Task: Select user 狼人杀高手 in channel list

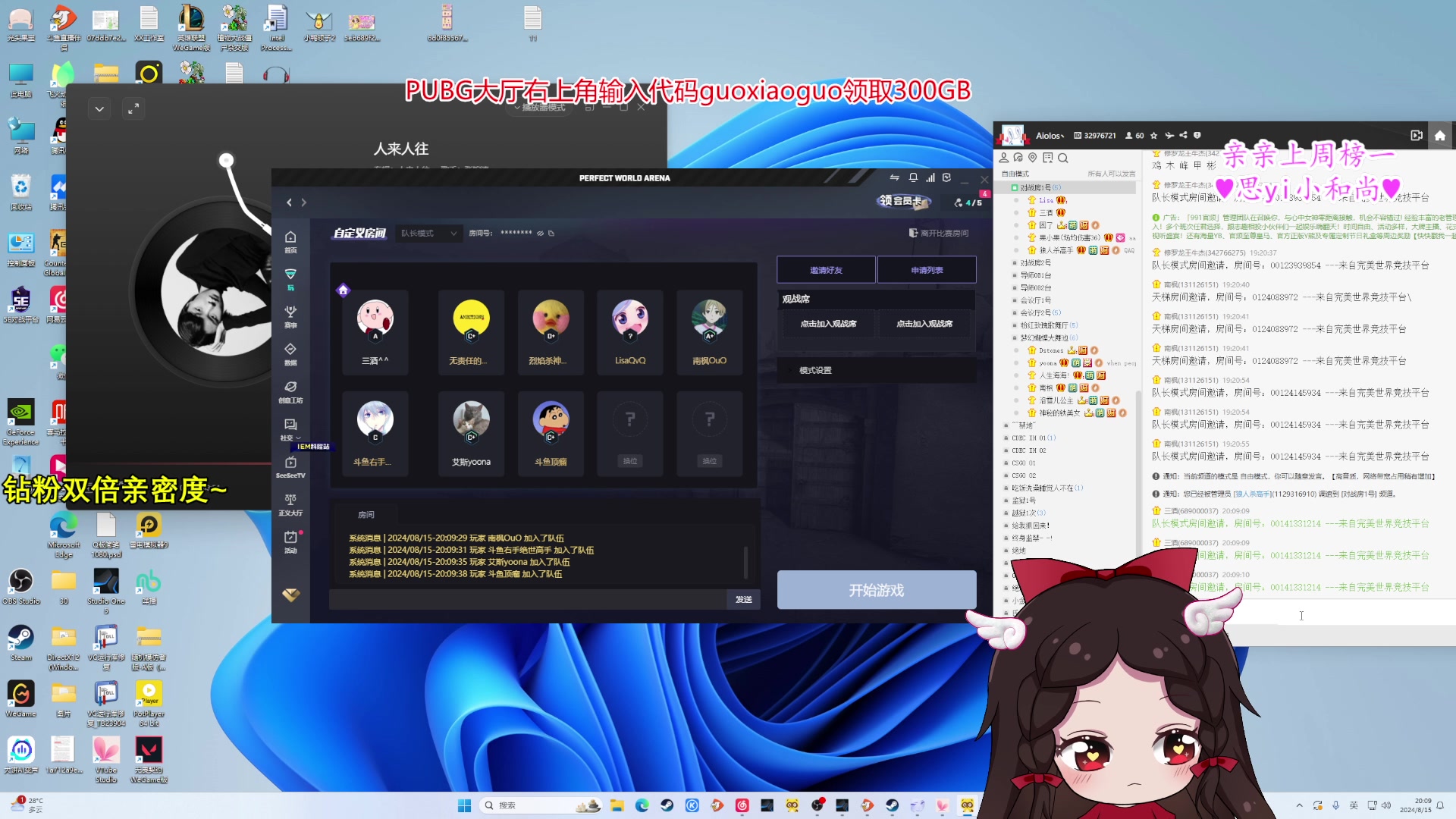Action: click(1056, 250)
